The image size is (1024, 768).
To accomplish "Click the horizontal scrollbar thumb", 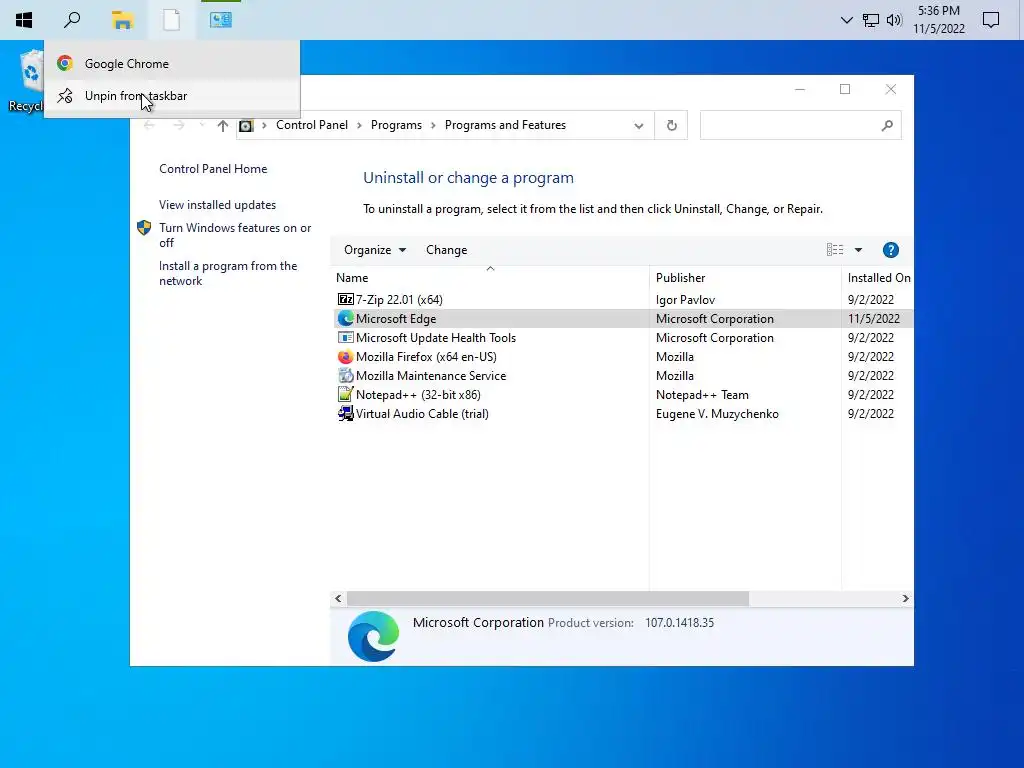I will coord(548,598).
